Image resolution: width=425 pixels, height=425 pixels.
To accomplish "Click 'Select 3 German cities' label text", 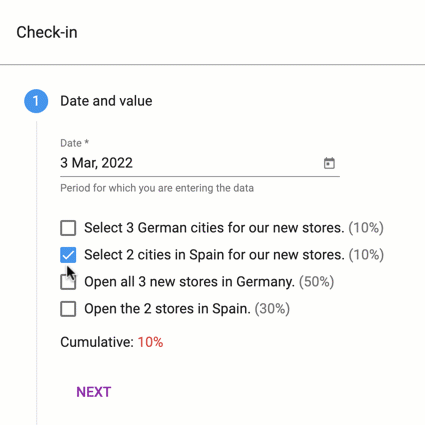I will pos(214,228).
